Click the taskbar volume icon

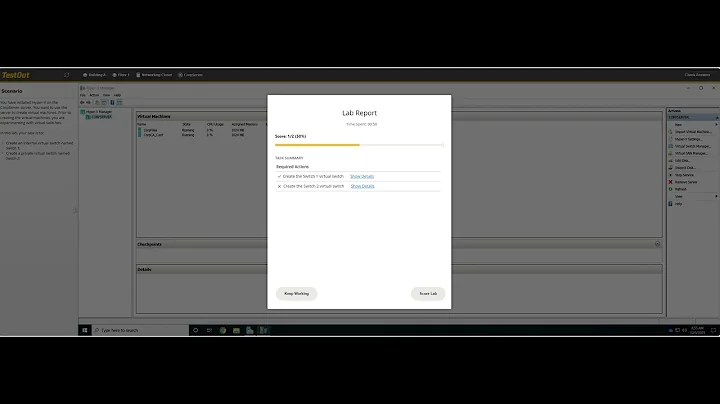pos(684,330)
